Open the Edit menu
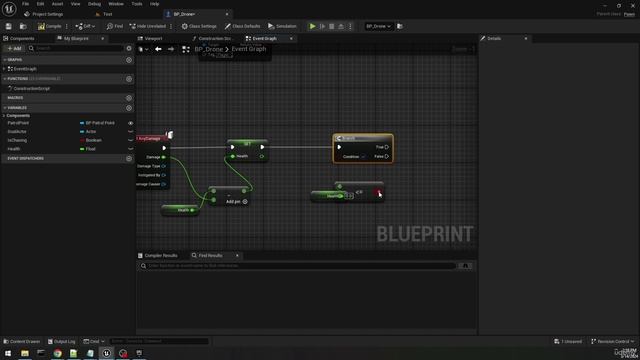 (x=40, y=4)
